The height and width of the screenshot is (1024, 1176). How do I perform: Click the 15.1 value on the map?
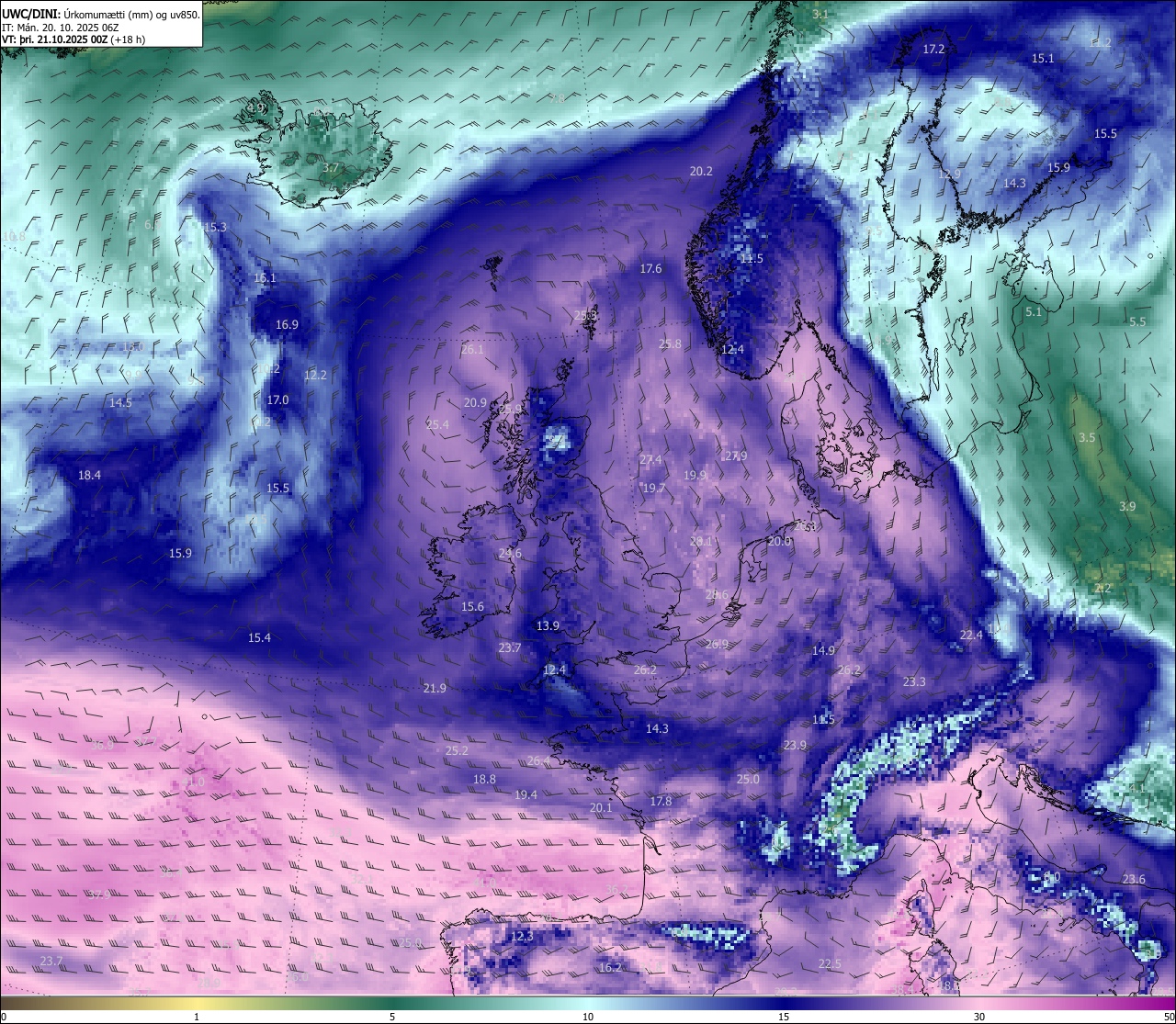pos(1043,58)
